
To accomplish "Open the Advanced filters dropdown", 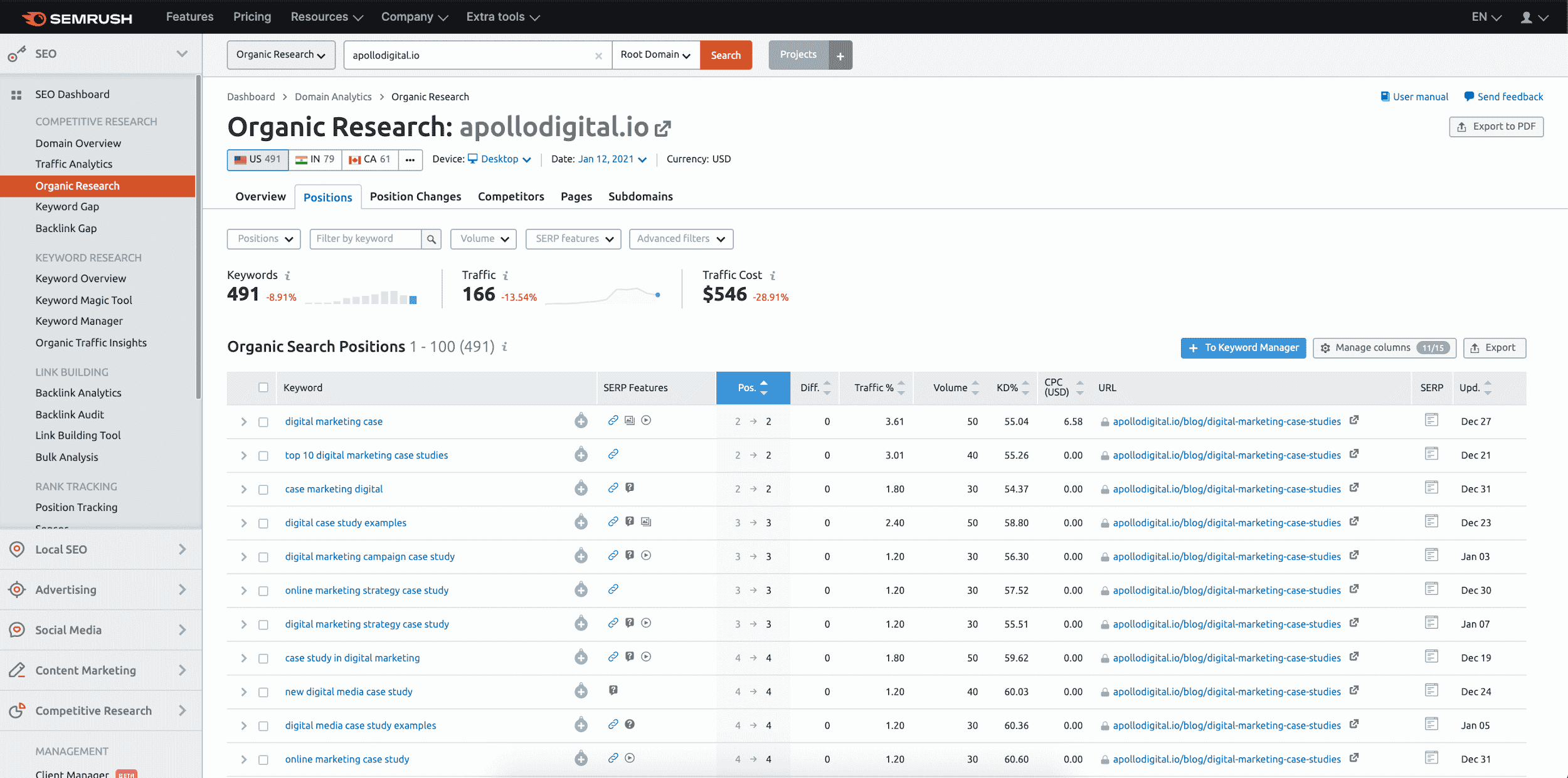I will 681,239.
